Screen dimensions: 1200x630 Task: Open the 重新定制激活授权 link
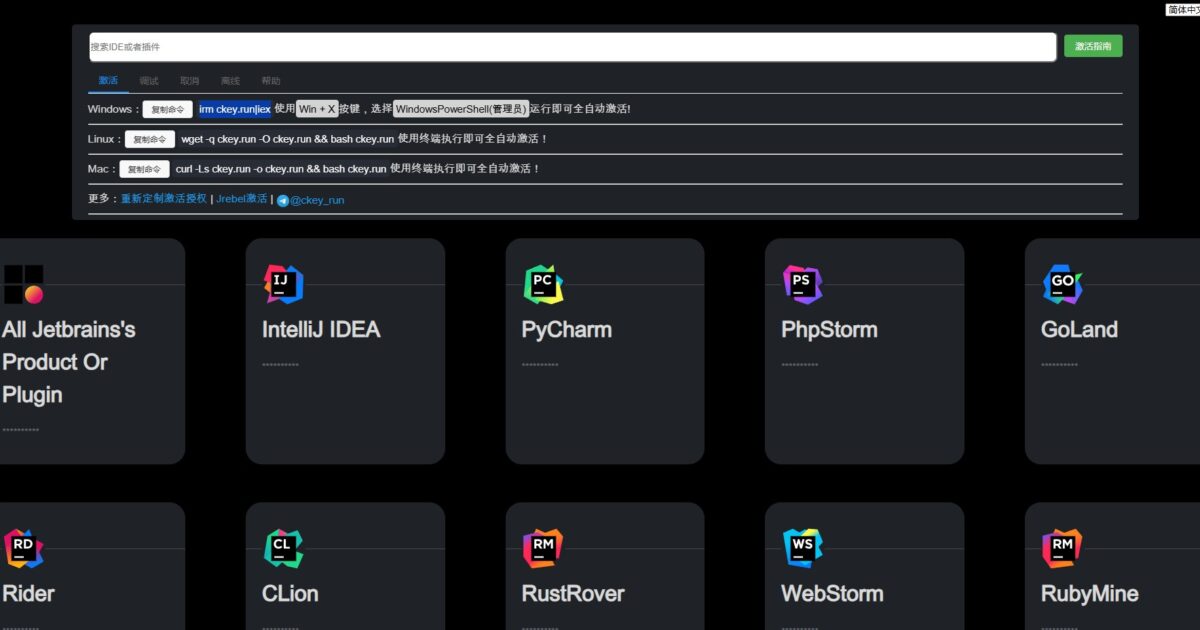point(164,199)
